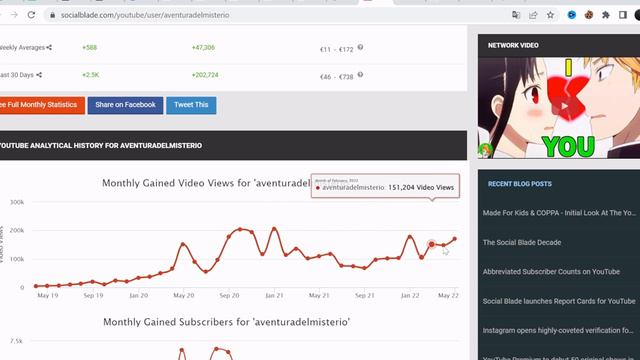Click the Tweet This button

coord(191,105)
